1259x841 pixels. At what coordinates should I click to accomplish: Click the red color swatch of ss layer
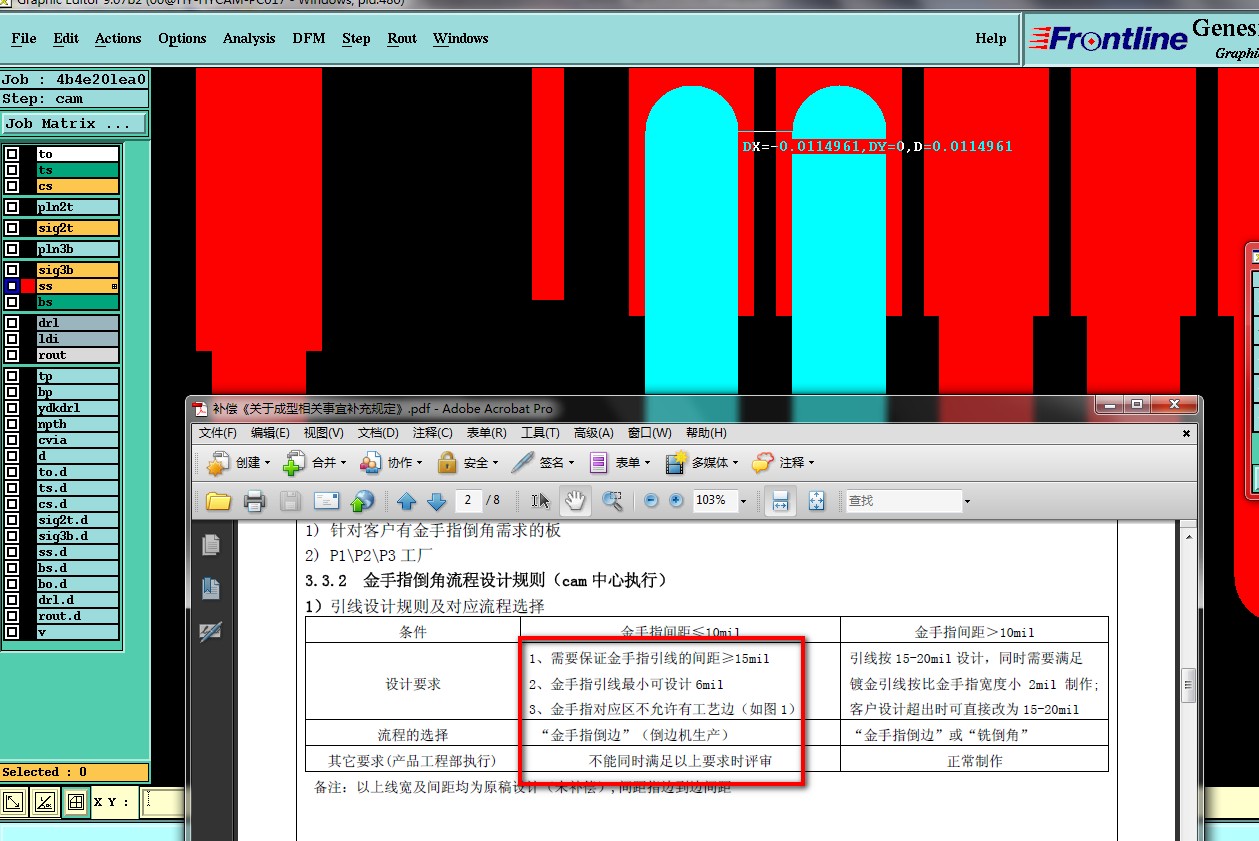pyautogui.click(x=28, y=286)
